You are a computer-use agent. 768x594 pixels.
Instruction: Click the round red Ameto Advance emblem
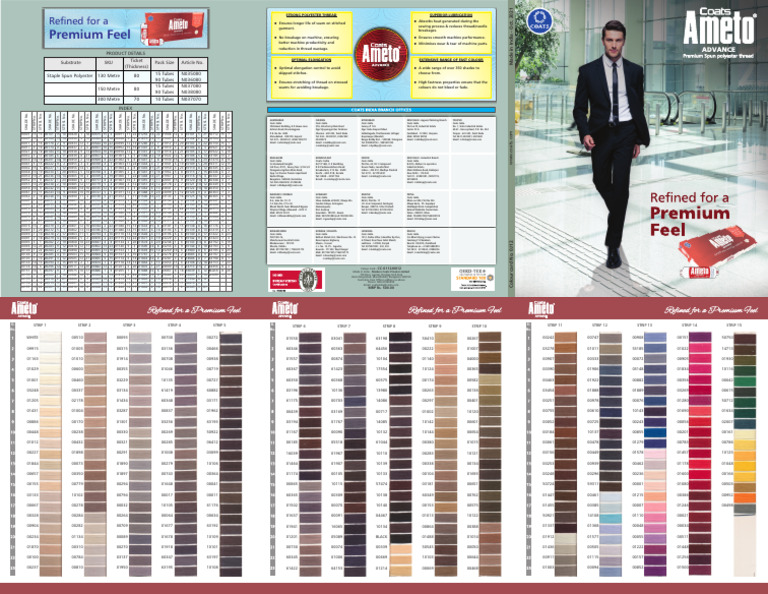pyautogui.click(x=381, y=54)
